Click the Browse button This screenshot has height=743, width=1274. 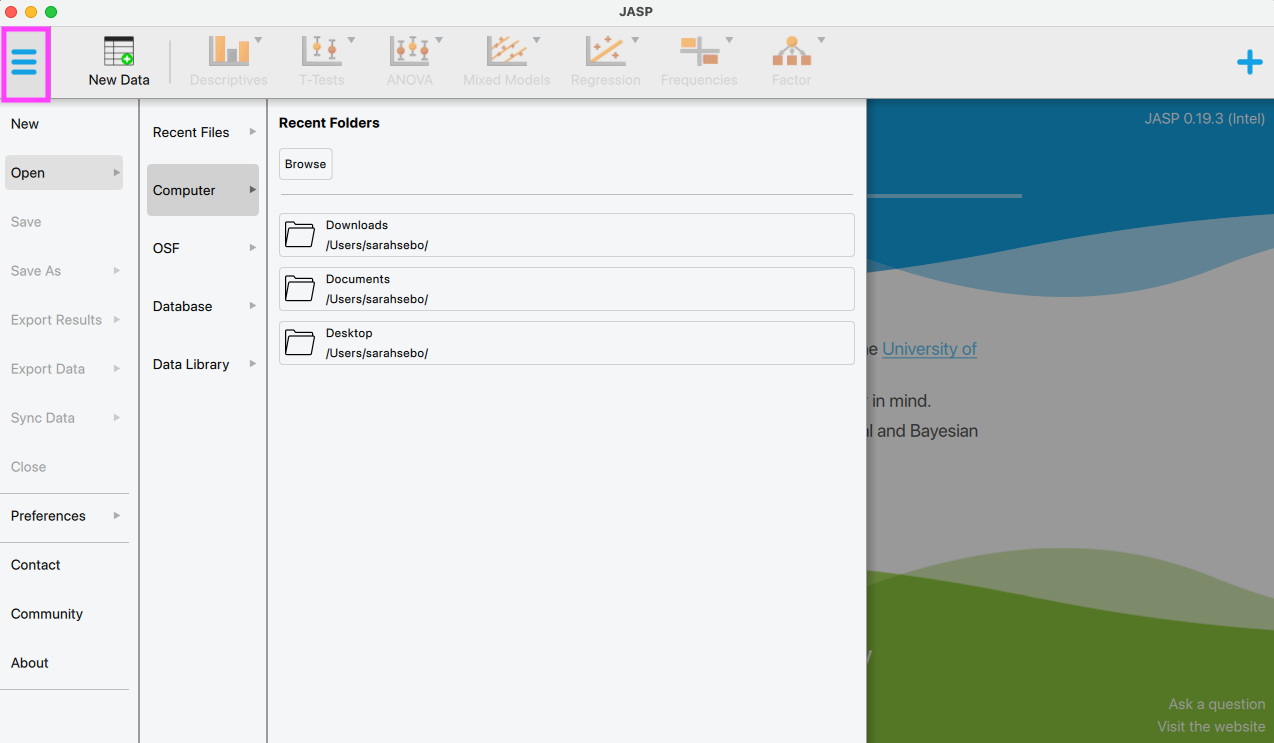coord(305,164)
